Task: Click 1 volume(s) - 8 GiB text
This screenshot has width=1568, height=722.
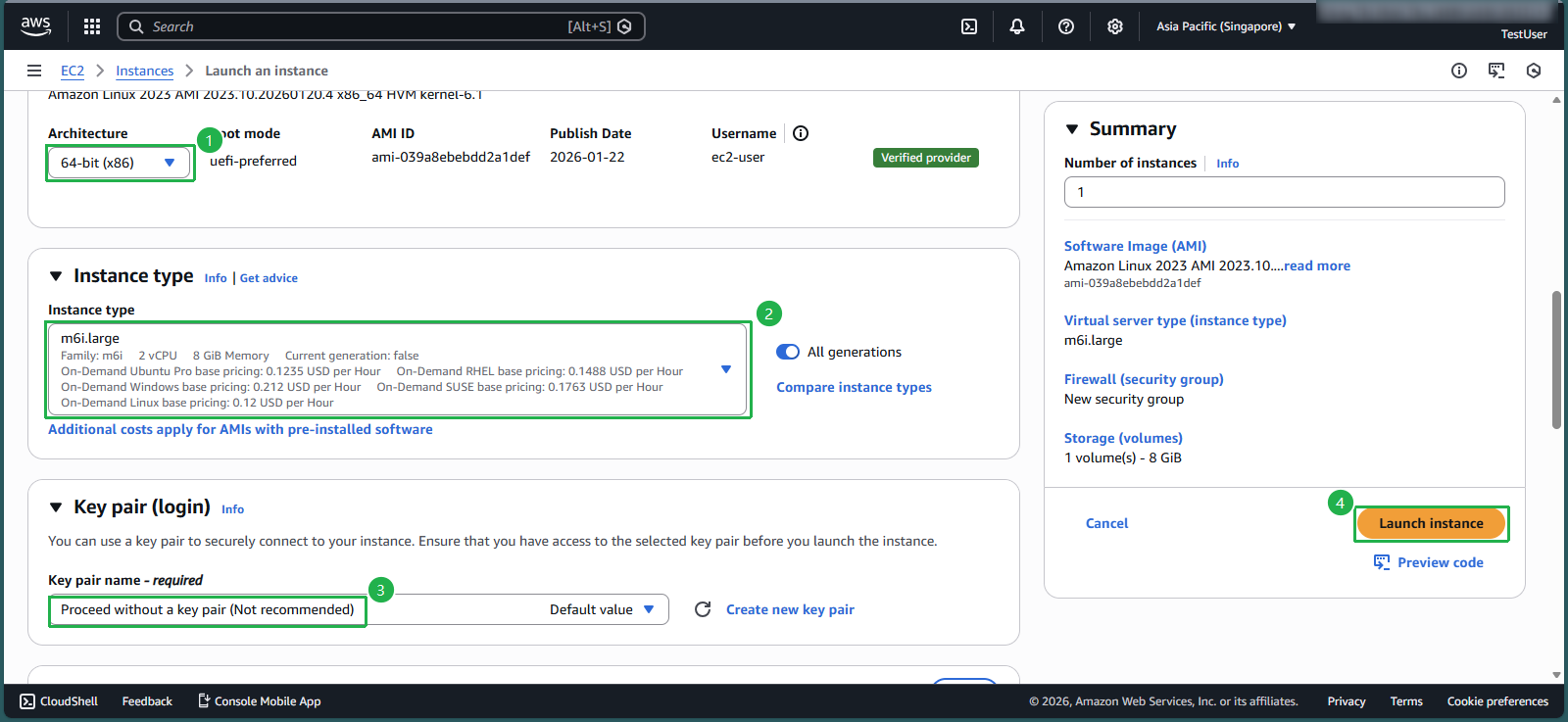Action: 1123,457
